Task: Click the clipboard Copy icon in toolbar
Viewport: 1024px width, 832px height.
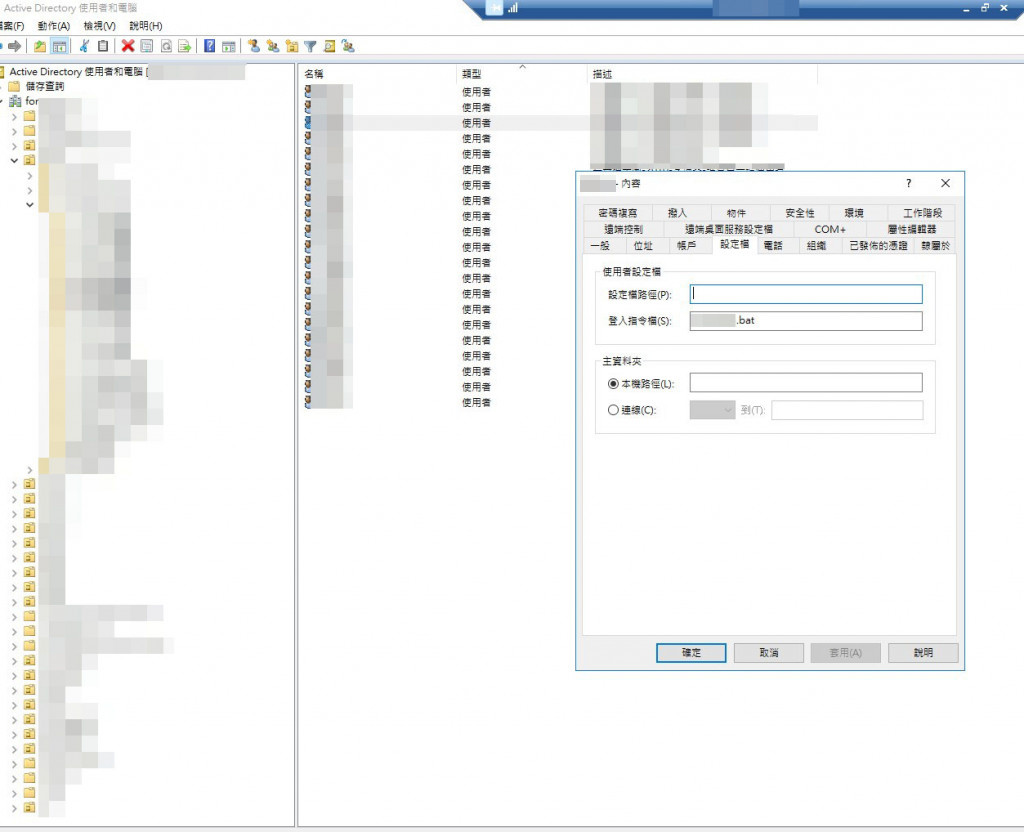Action: [103, 46]
